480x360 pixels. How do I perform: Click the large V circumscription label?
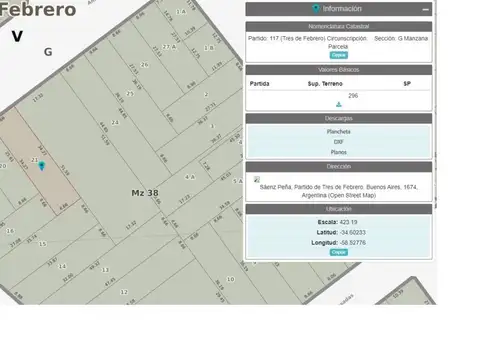(x=17, y=36)
